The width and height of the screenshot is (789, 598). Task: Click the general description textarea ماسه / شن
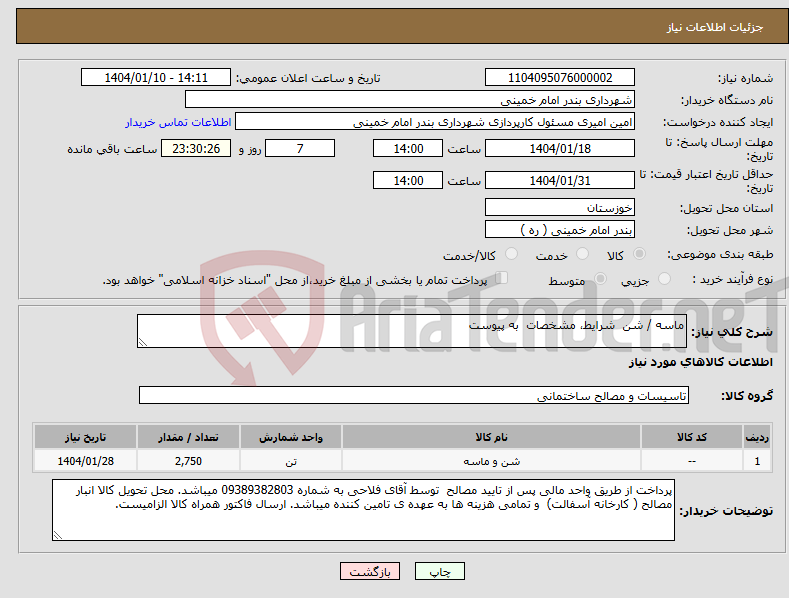click(x=412, y=331)
